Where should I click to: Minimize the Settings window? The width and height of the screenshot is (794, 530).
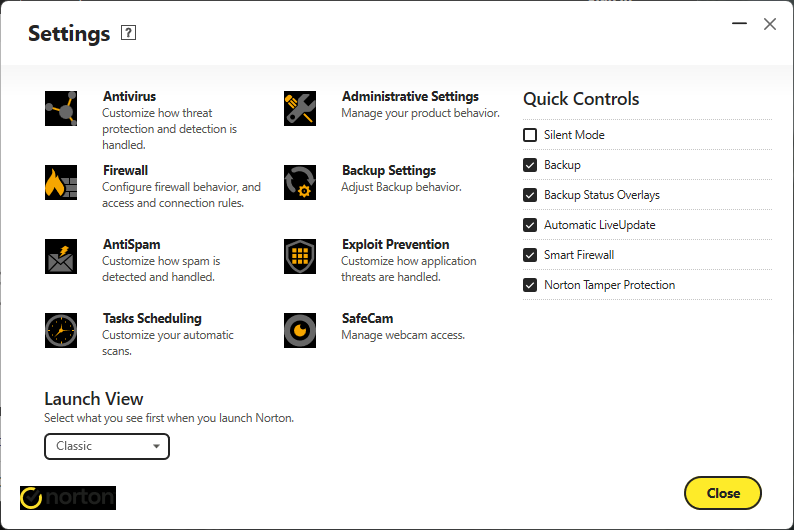pos(739,23)
